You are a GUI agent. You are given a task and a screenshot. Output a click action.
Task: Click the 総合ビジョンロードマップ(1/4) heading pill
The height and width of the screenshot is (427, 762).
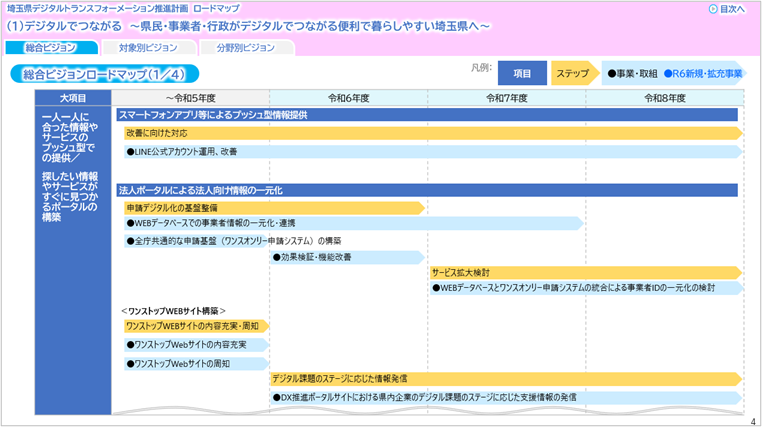click(x=104, y=73)
